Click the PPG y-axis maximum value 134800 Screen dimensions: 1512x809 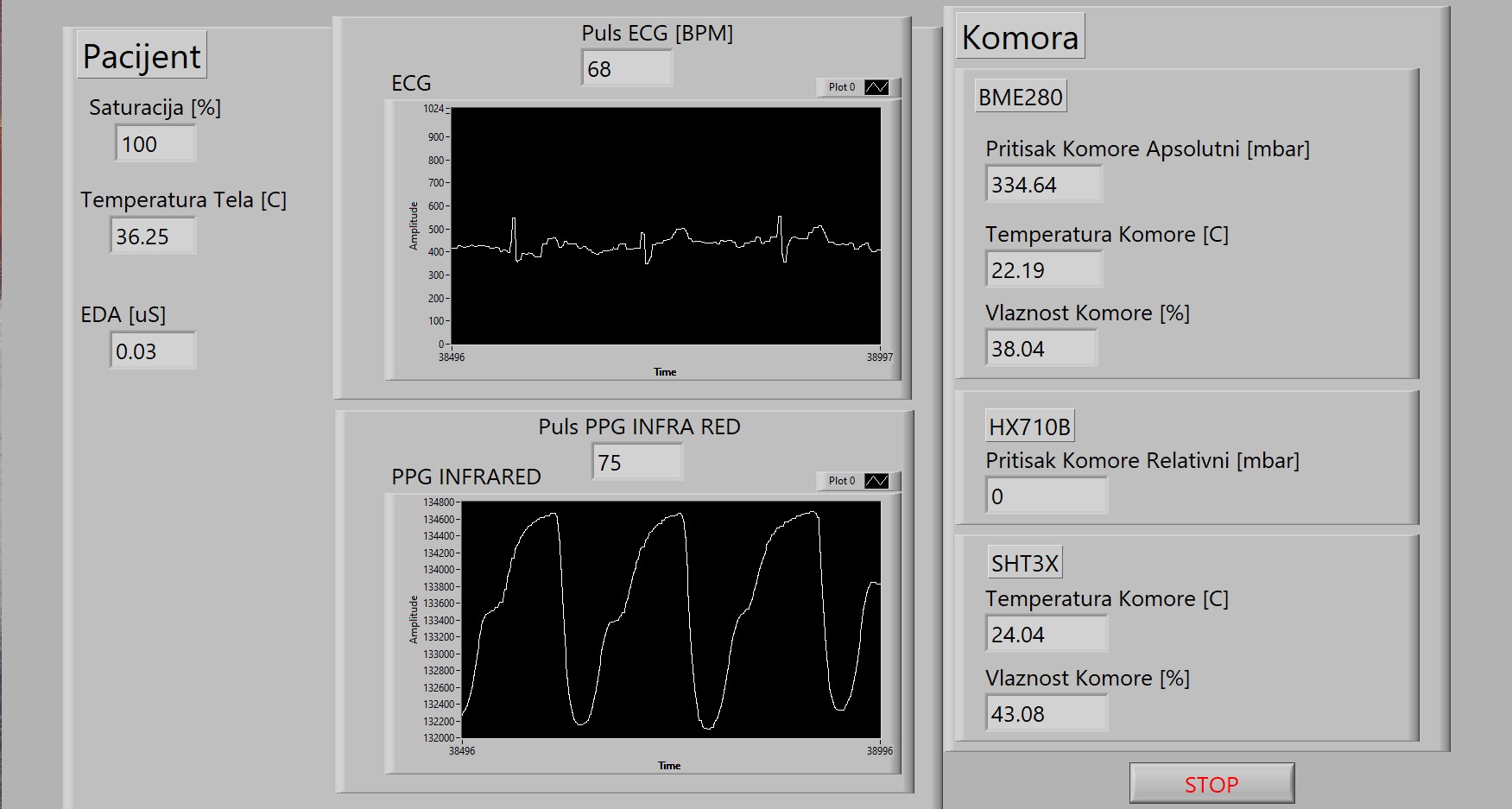pos(438,502)
